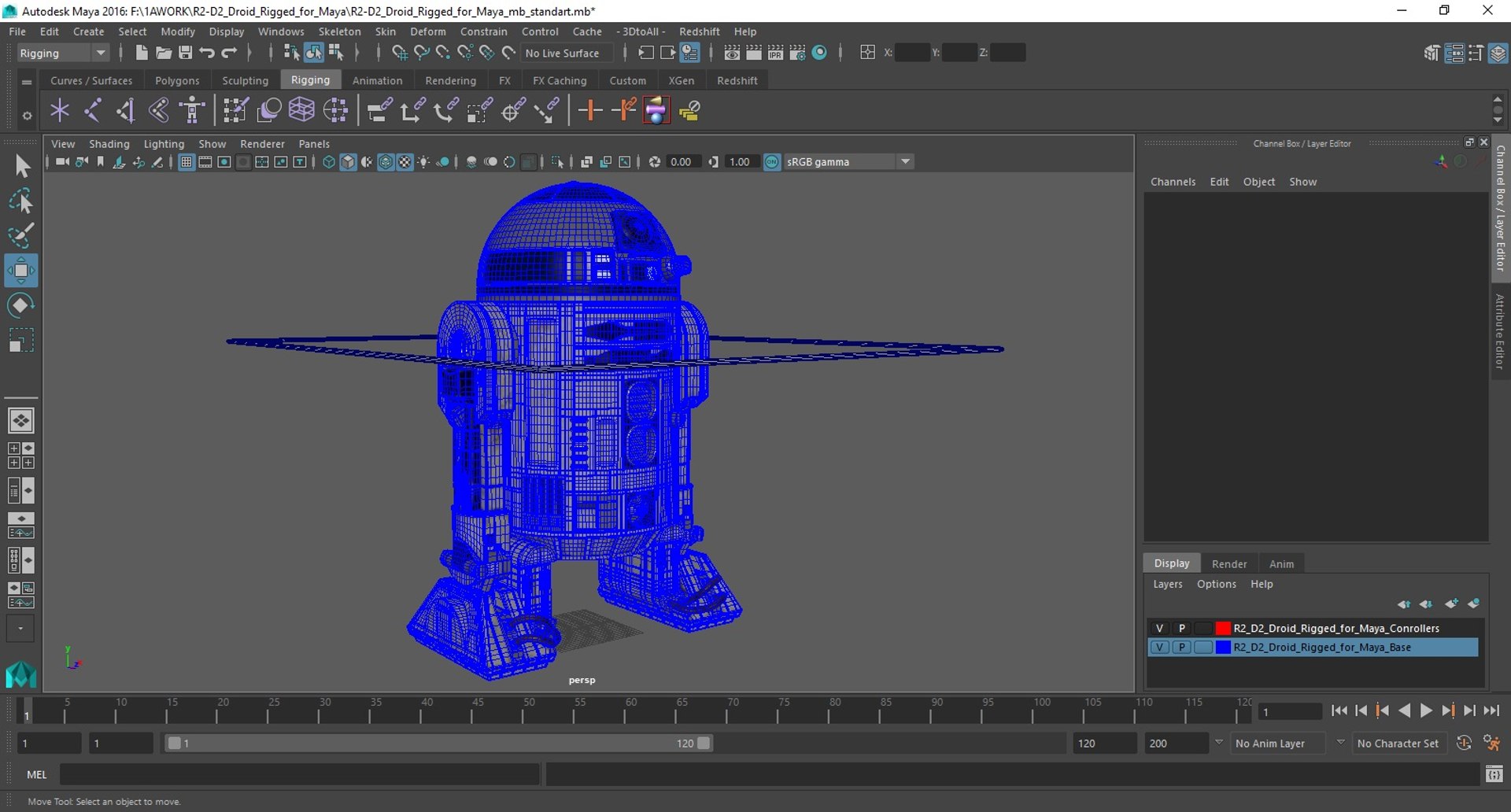The width and height of the screenshot is (1511, 812).
Task: Activate the Lasso select tool
Action: click(21, 201)
